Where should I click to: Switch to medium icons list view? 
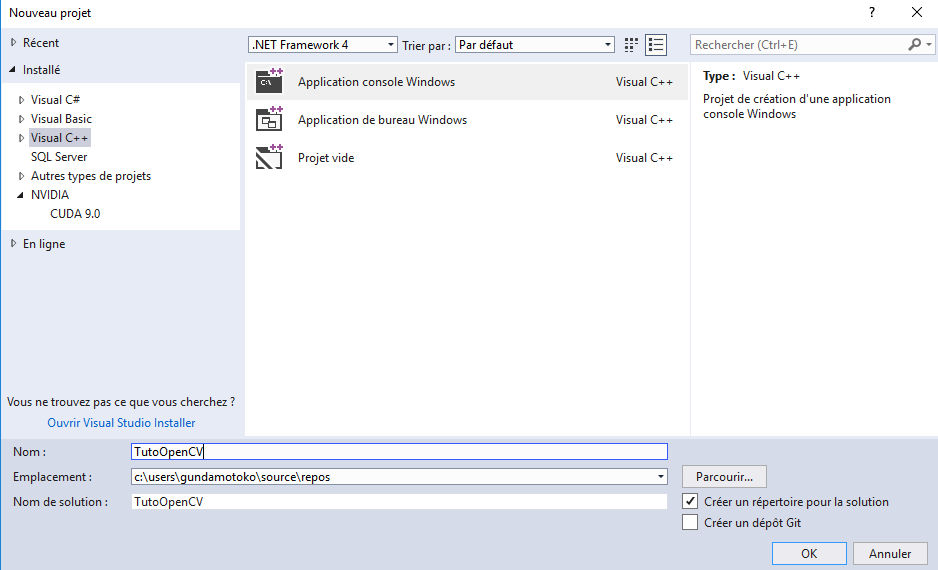coord(656,45)
